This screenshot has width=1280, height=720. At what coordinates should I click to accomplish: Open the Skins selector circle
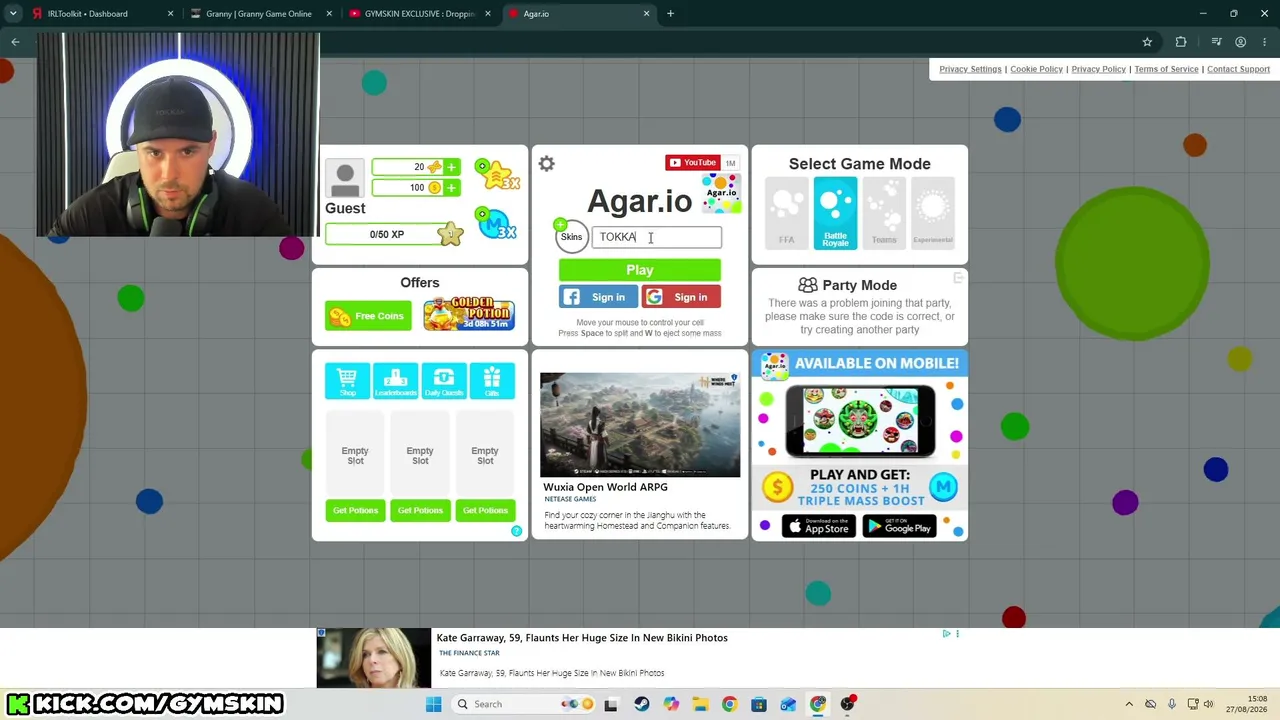tap(571, 237)
